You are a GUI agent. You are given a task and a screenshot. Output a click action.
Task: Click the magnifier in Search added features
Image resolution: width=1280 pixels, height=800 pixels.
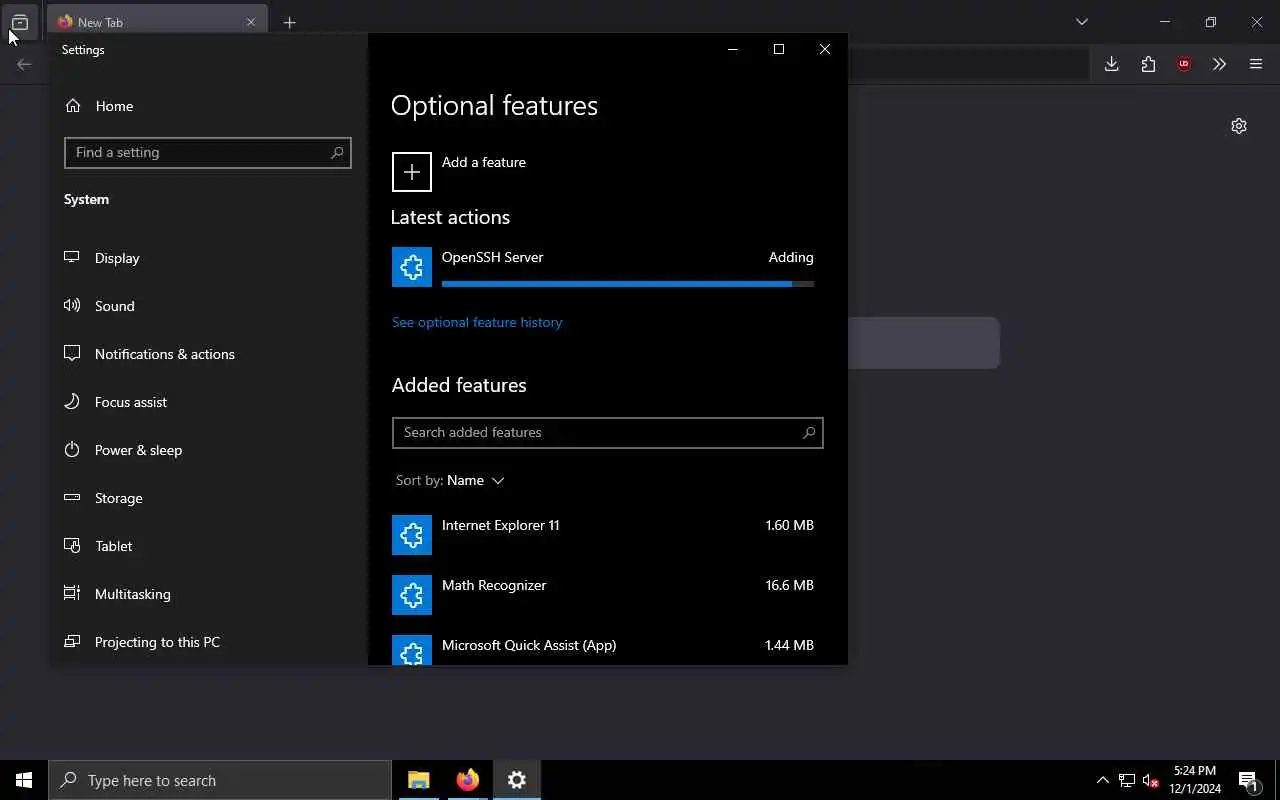[x=809, y=432]
